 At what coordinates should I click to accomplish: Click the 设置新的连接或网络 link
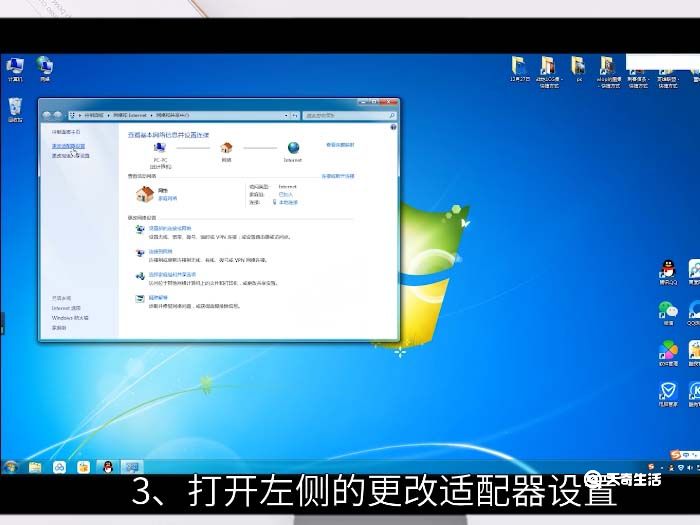coord(170,228)
